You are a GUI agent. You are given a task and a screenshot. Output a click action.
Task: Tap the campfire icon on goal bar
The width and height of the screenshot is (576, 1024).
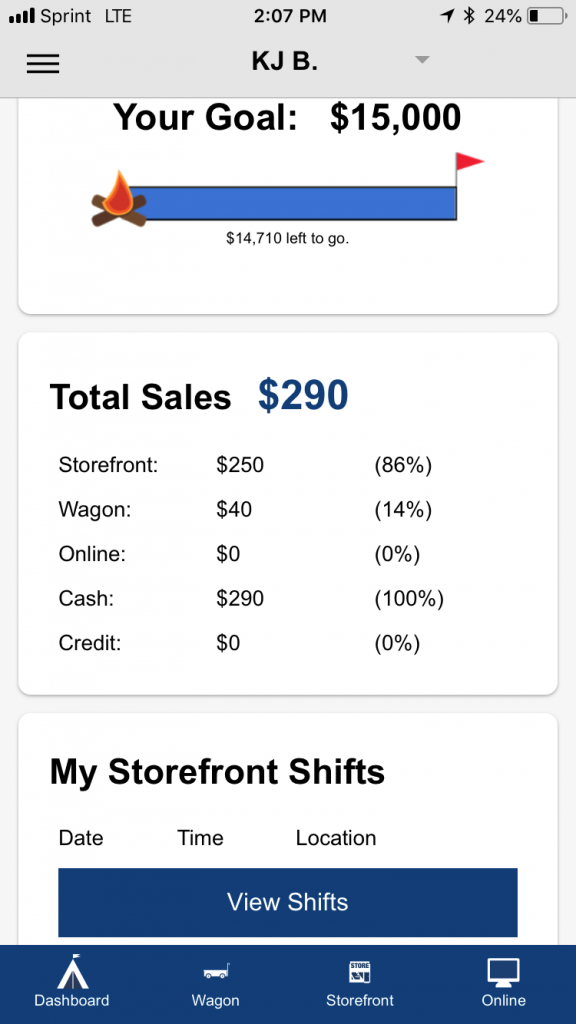click(119, 200)
